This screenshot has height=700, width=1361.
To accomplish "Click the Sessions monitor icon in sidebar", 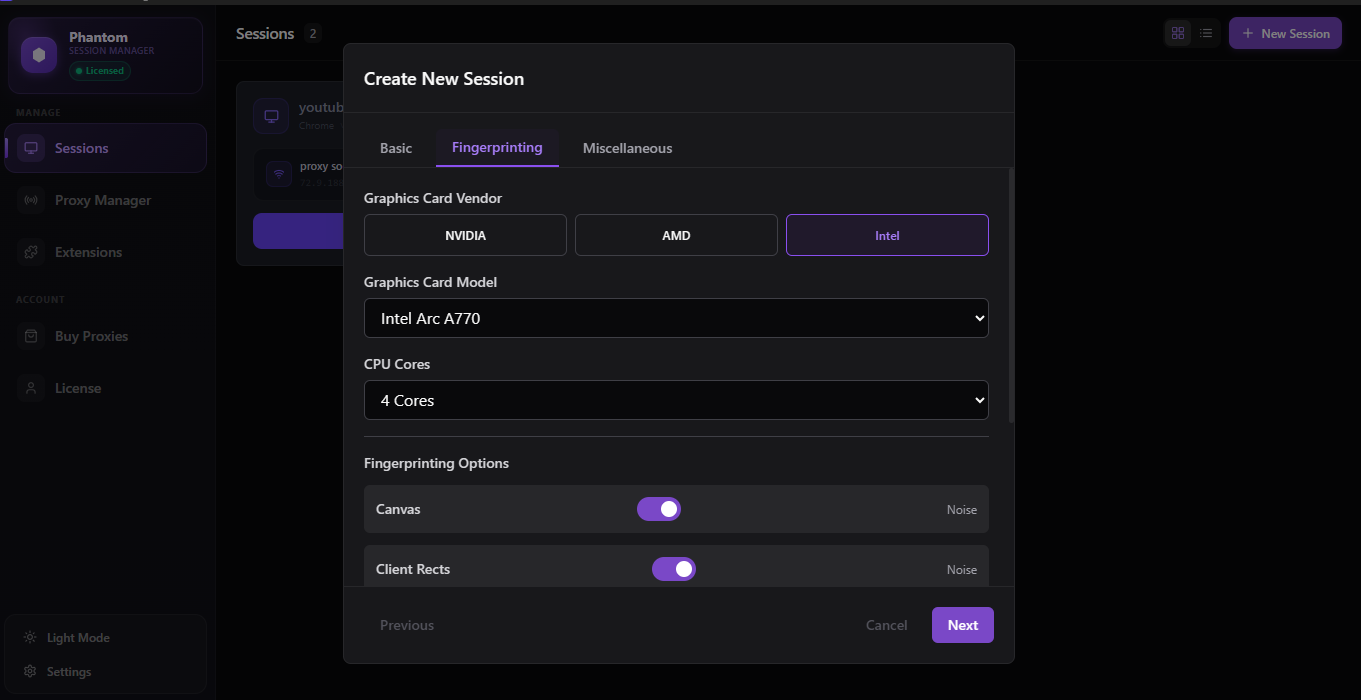I will click(x=31, y=148).
